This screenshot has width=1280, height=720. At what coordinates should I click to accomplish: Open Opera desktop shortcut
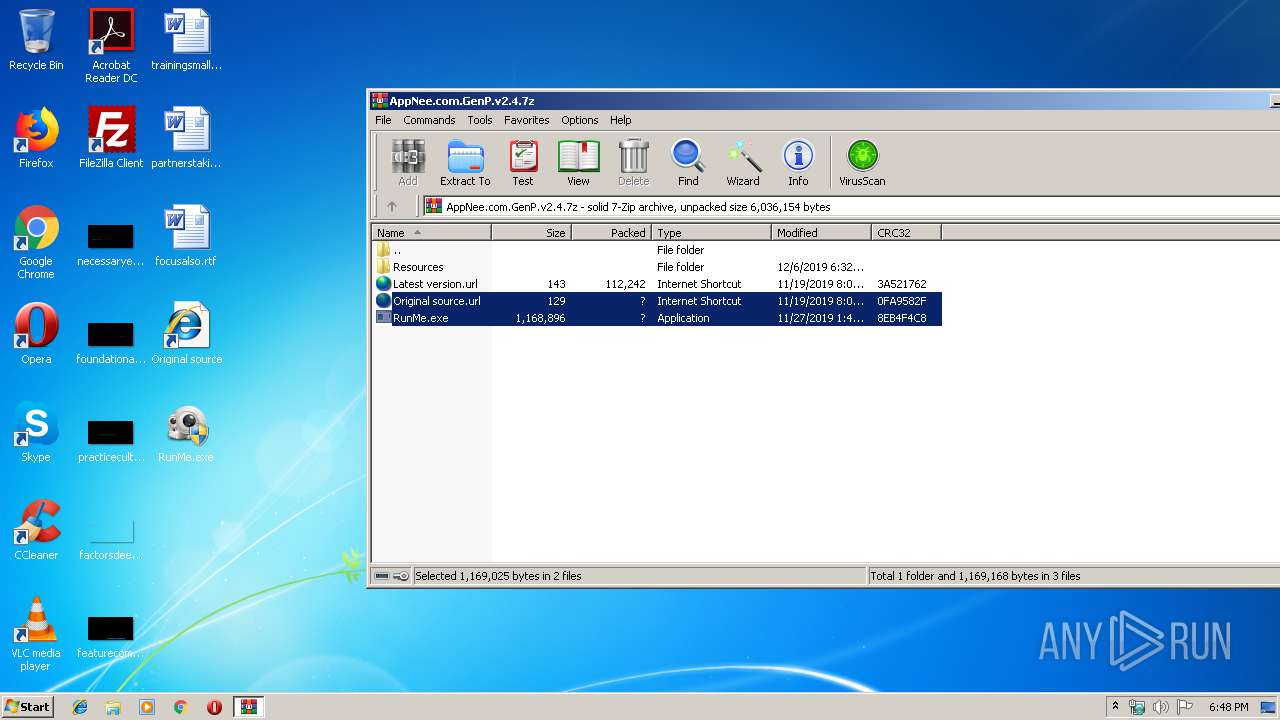[x=36, y=334]
